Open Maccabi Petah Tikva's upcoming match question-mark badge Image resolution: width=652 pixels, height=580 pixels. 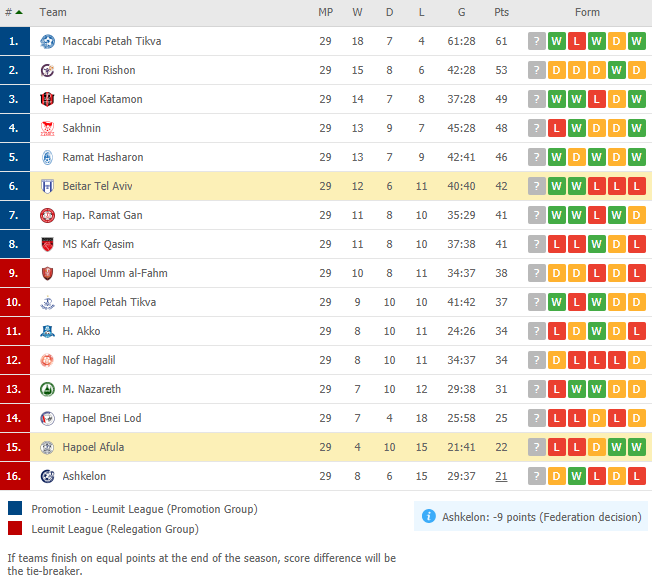(536, 41)
